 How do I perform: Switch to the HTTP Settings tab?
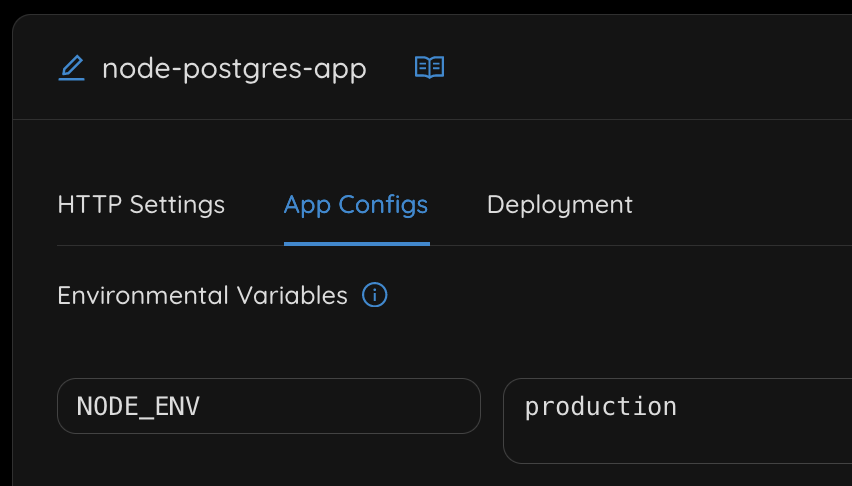coord(141,205)
